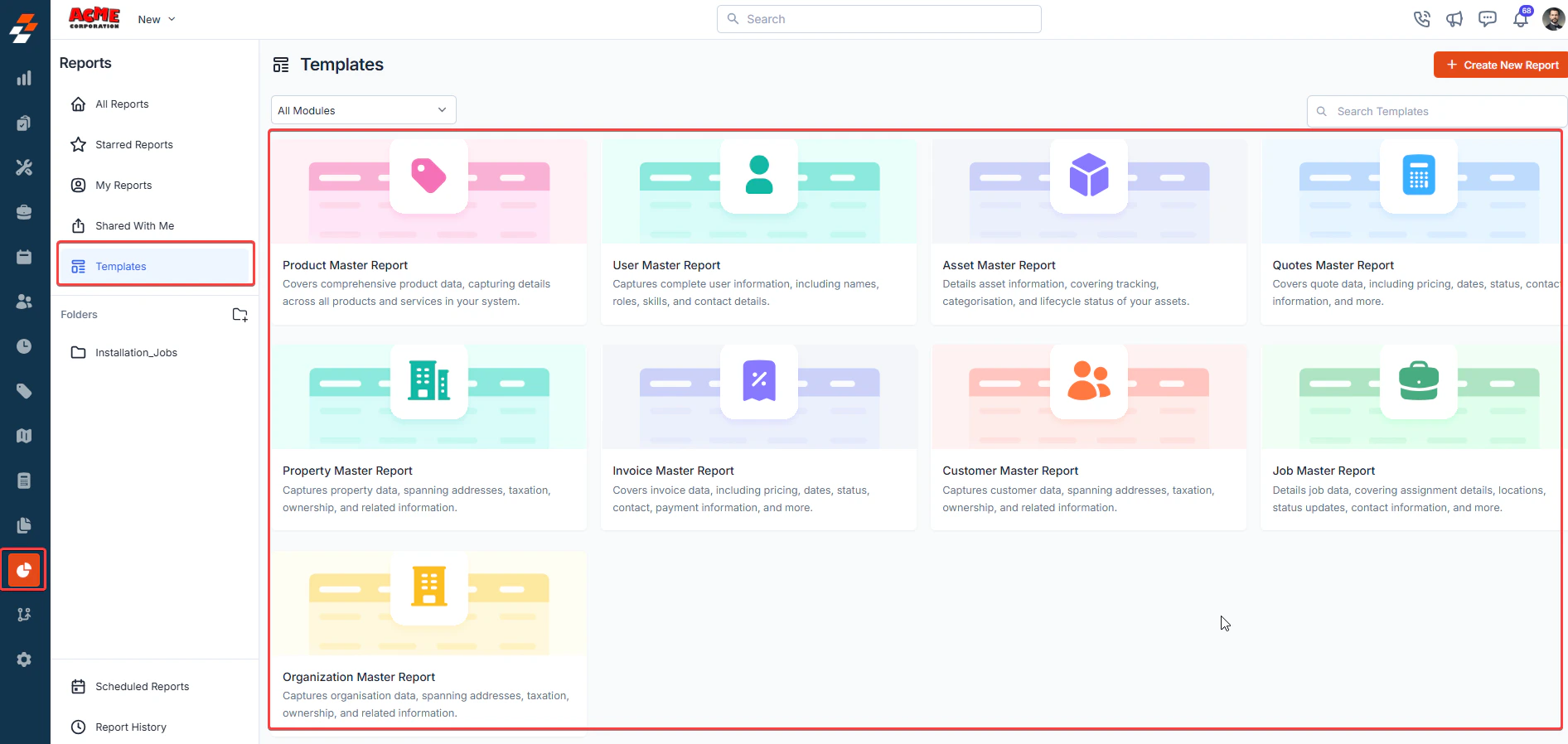Click the app logo at top left
Viewport: 1568px width, 744px height.
point(24,27)
